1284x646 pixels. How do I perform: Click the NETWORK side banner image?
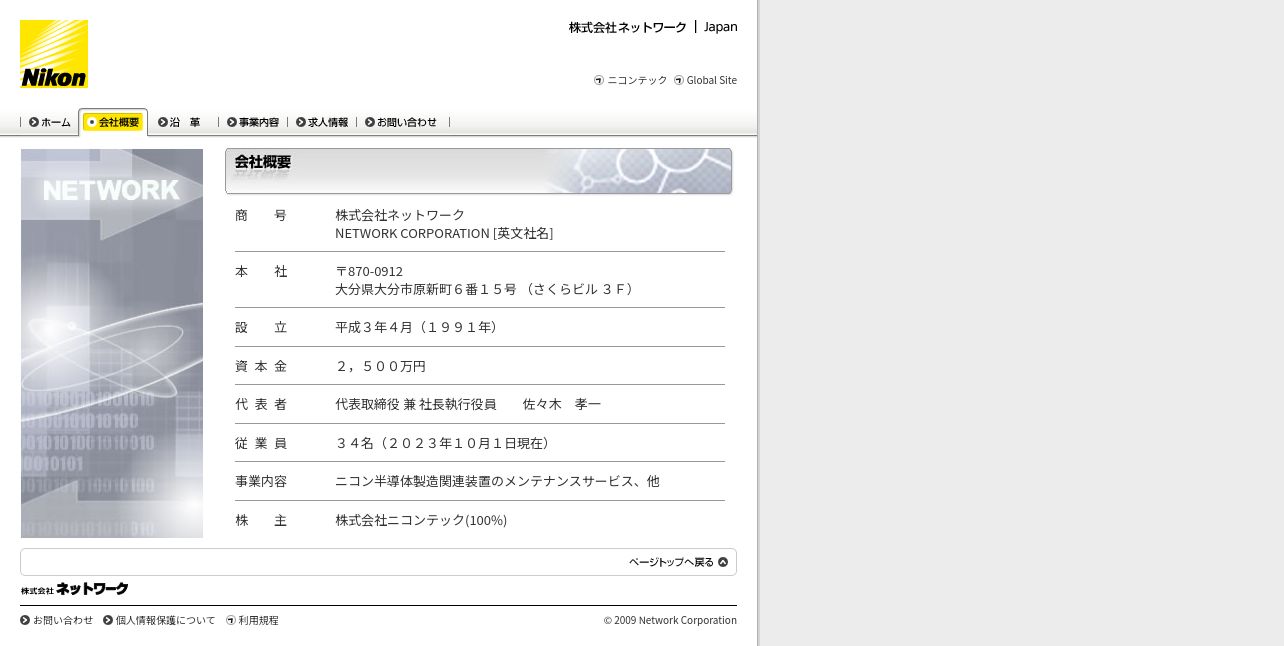(112, 343)
